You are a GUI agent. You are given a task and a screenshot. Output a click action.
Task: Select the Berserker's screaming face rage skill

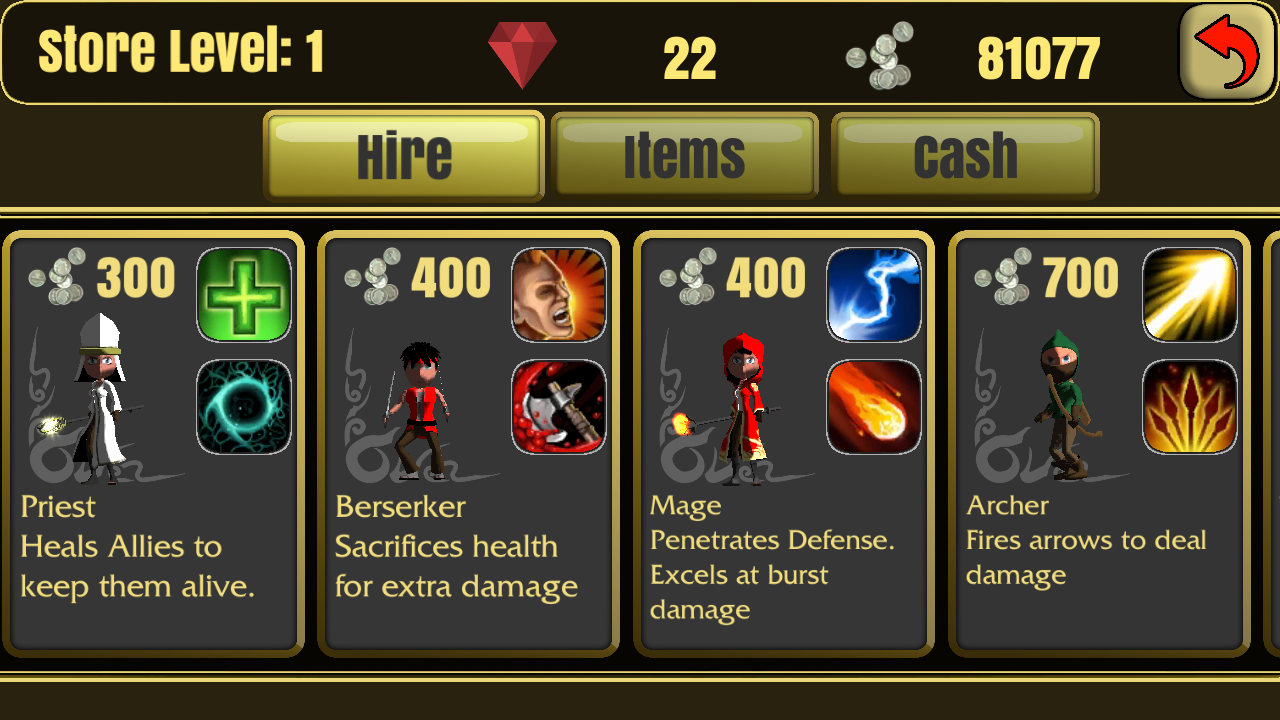pos(559,295)
